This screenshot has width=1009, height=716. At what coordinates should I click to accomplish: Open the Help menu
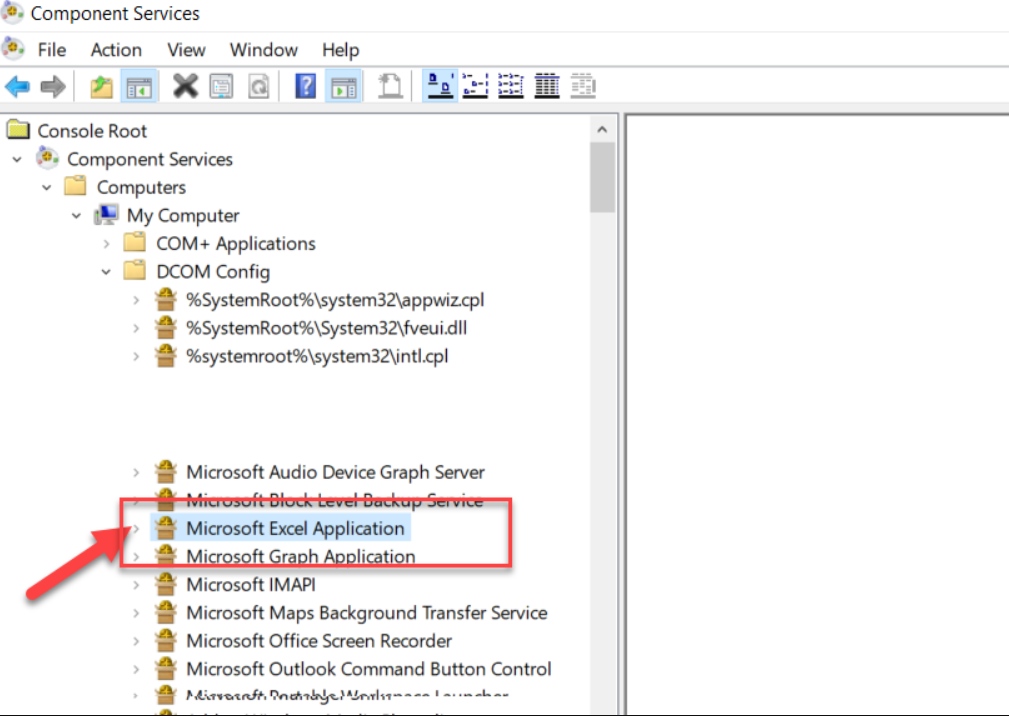[x=340, y=50]
